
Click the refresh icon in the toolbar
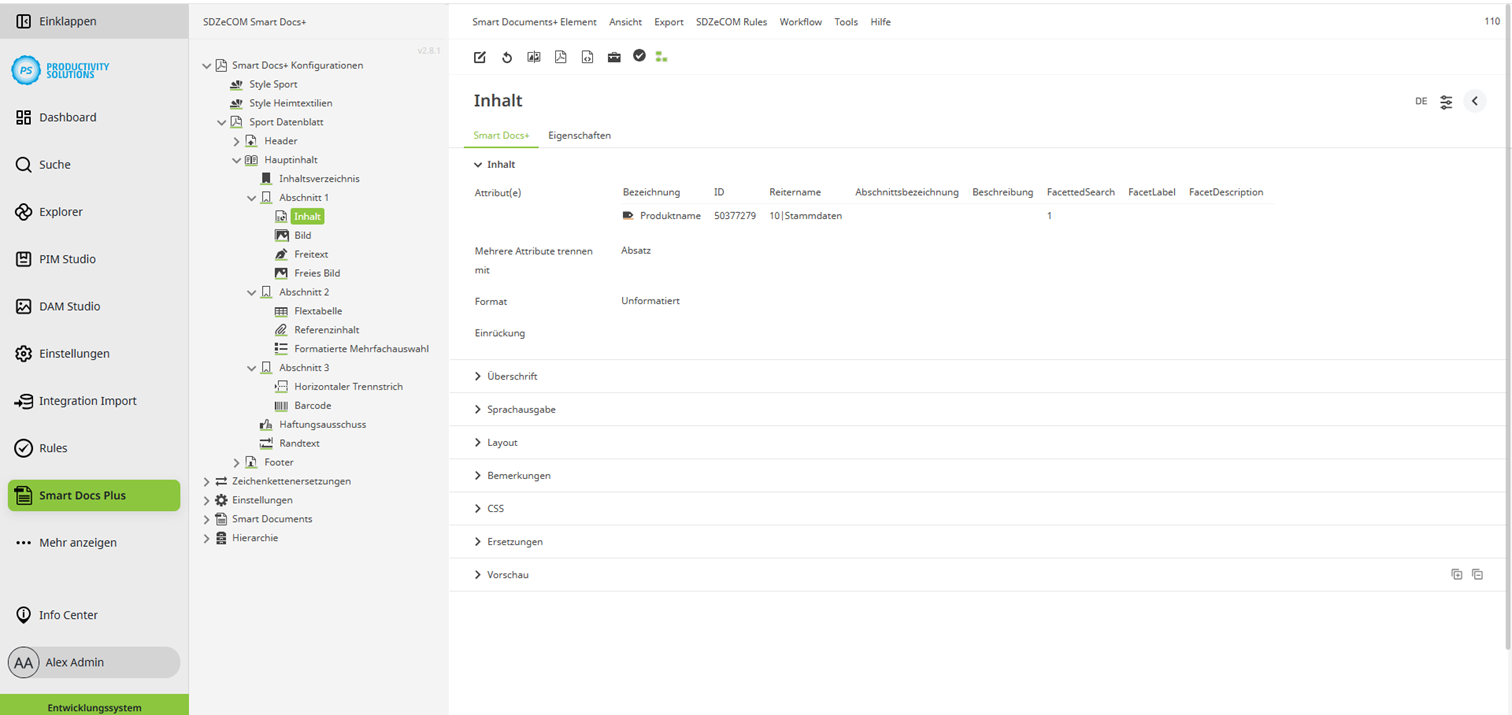pyautogui.click(x=507, y=57)
